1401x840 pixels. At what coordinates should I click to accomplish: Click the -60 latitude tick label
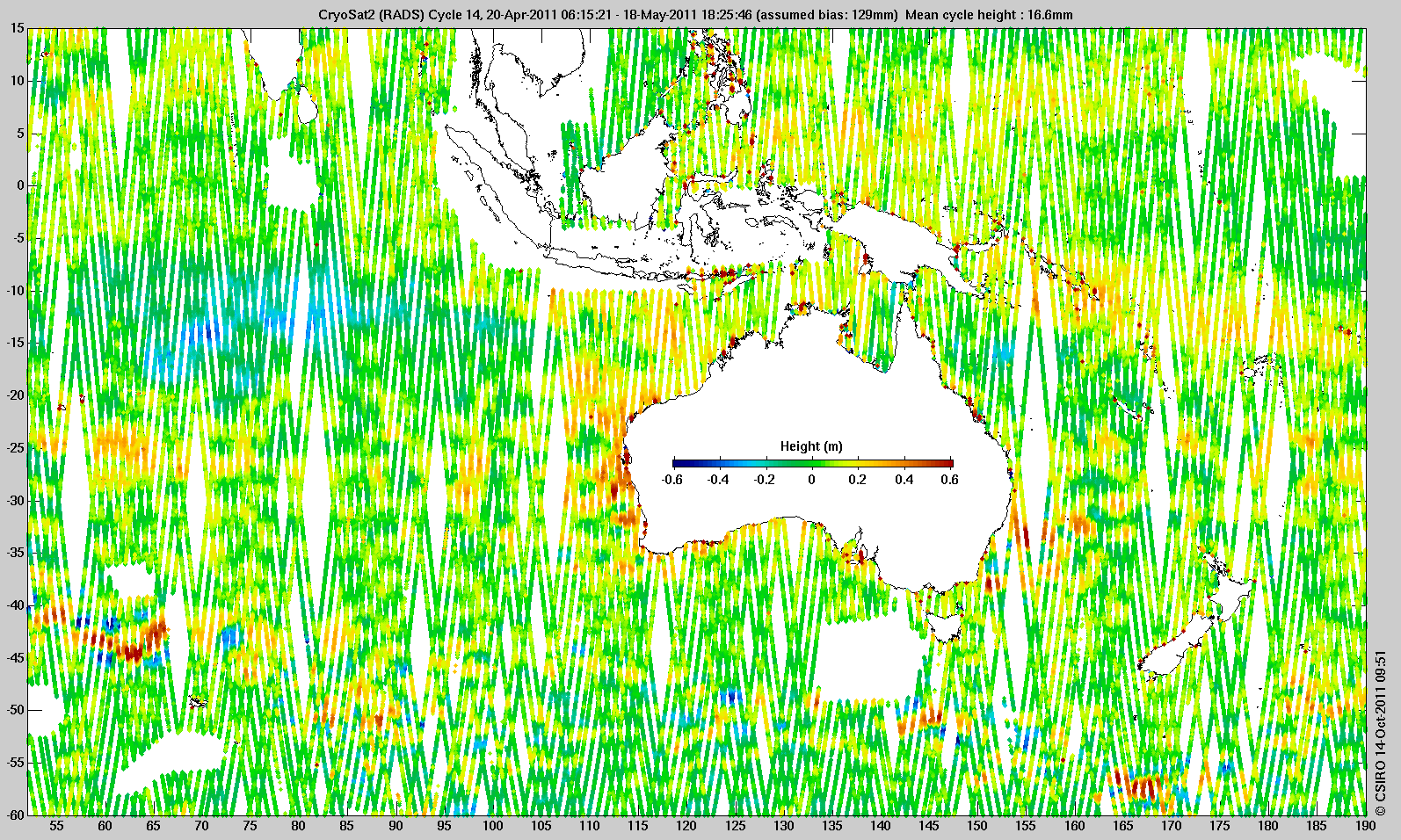(x=15, y=814)
